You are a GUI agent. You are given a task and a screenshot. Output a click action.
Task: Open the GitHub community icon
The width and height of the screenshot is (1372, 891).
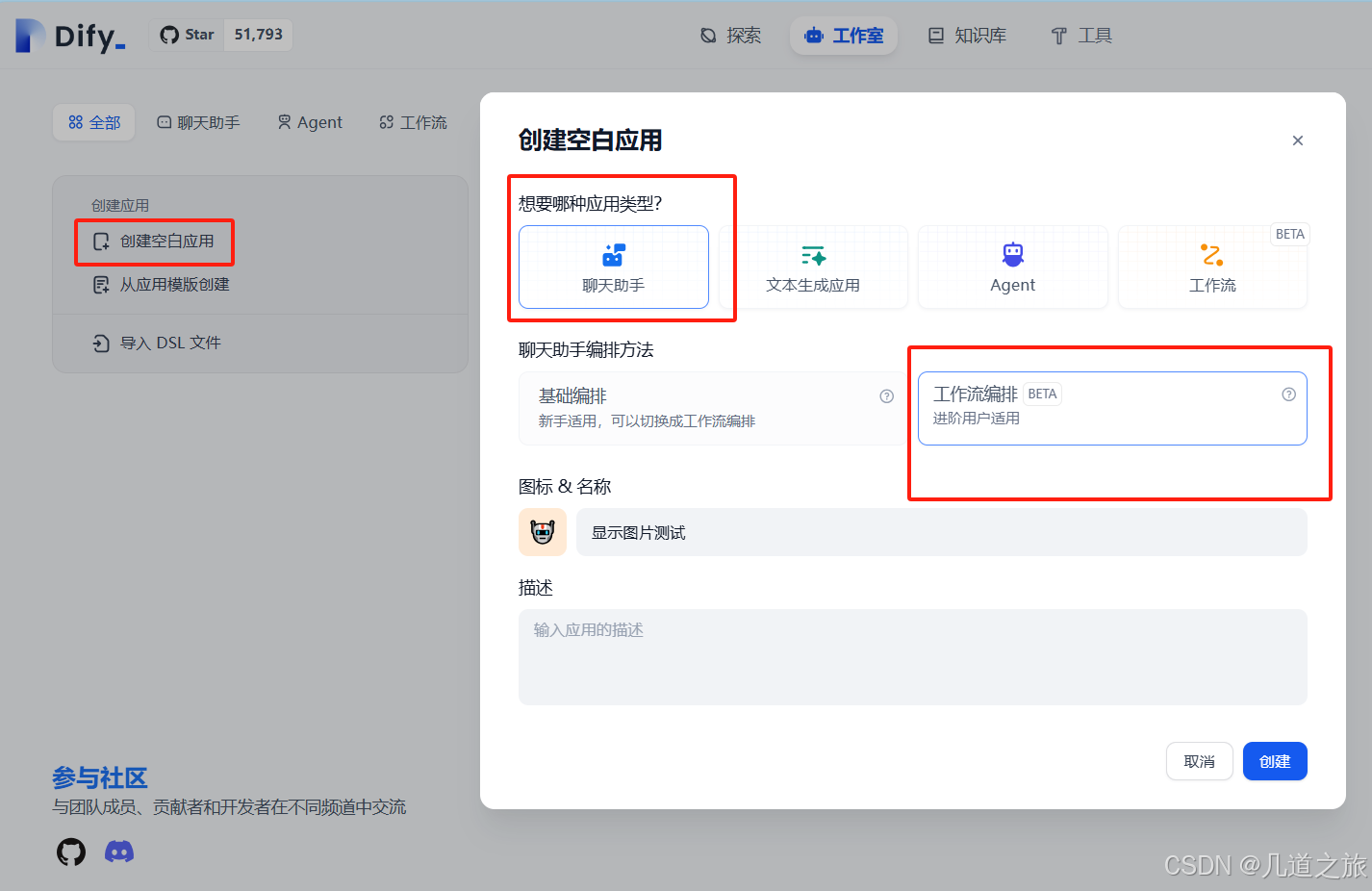[71, 852]
